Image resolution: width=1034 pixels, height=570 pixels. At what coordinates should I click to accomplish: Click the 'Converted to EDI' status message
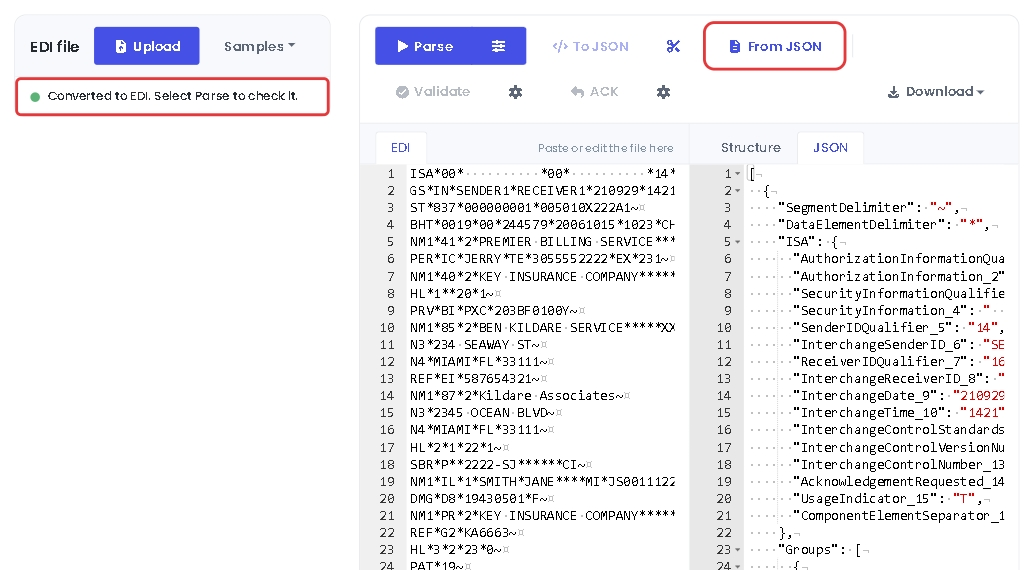(173, 96)
